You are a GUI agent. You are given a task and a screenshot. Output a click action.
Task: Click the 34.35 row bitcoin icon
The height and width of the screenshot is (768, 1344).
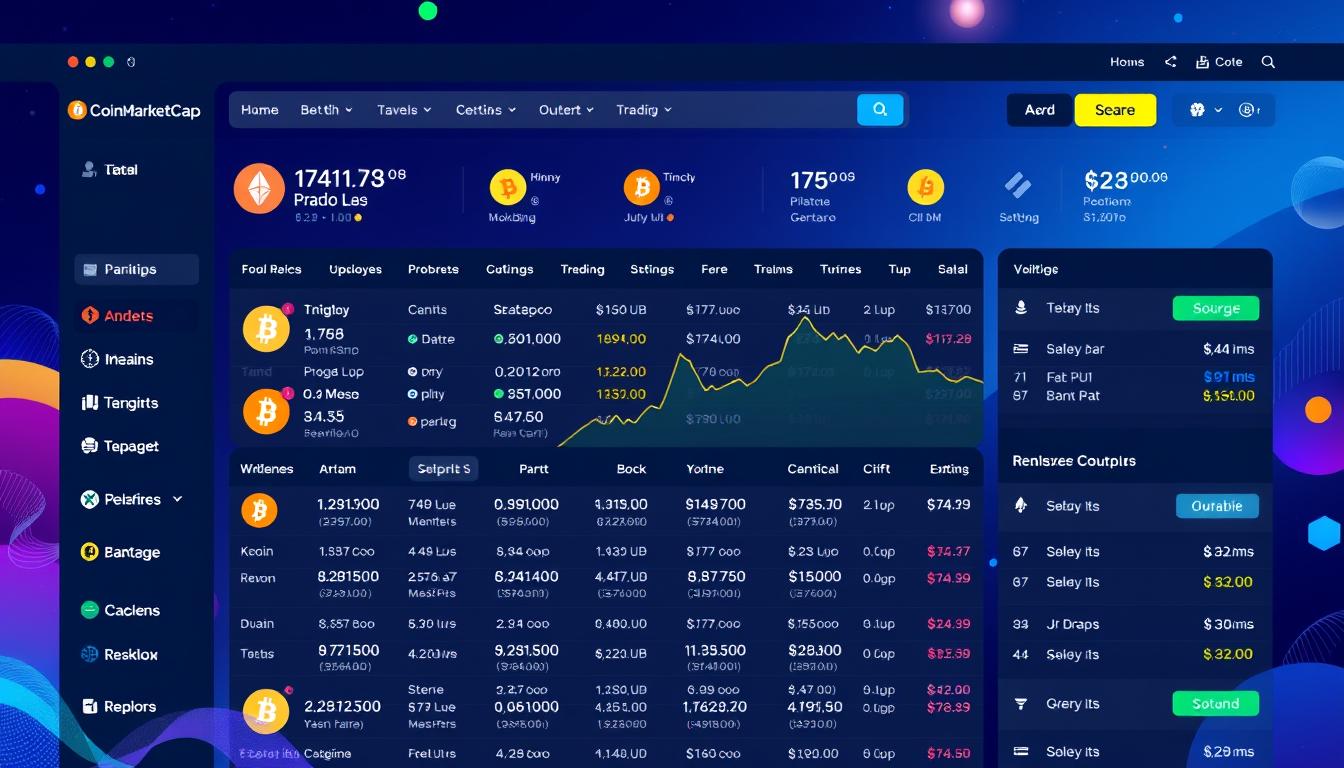coord(266,410)
